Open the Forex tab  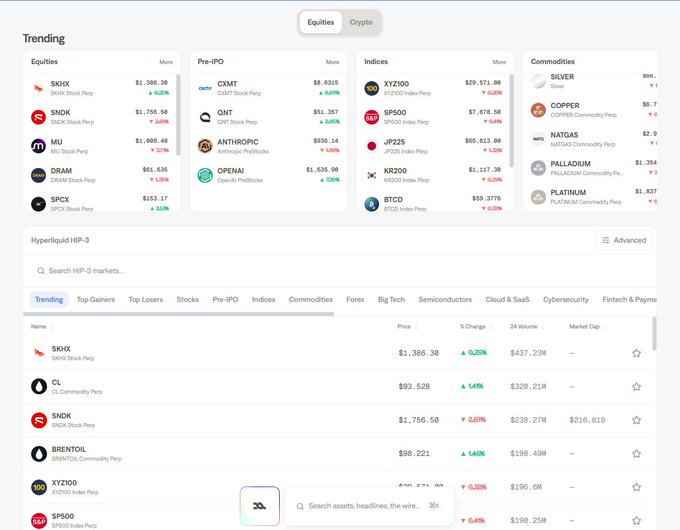(355, 300)
